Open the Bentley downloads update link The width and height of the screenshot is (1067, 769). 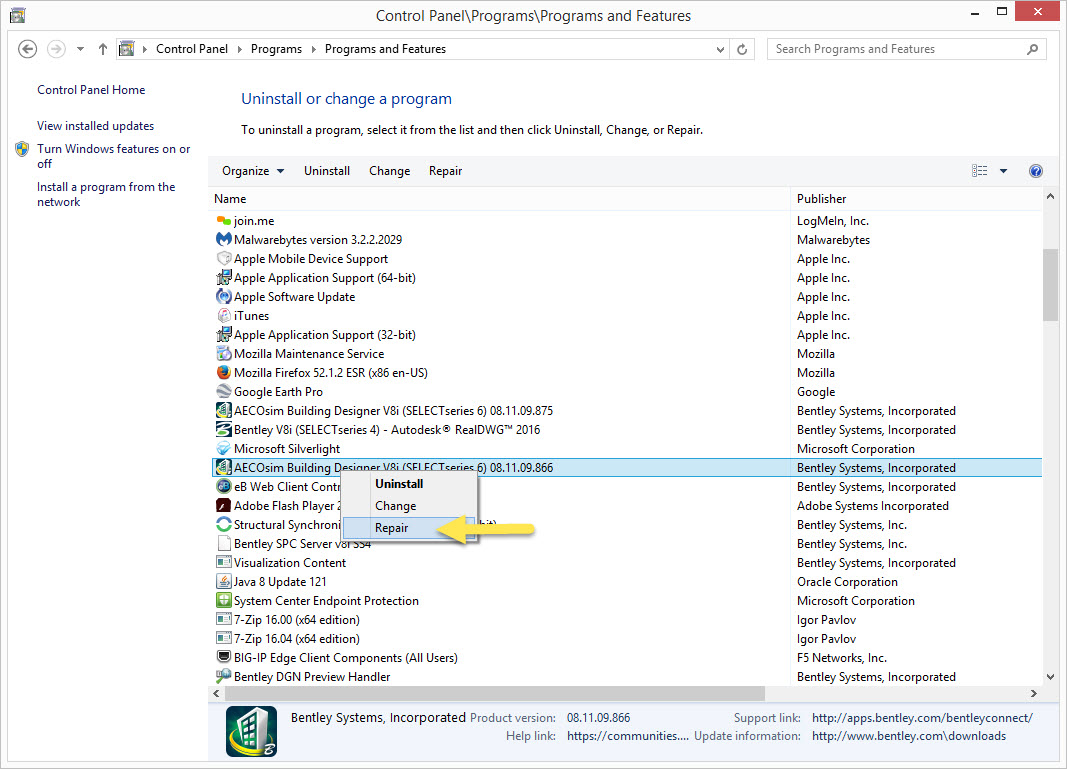pyautogui.click(x=908, y=736)
